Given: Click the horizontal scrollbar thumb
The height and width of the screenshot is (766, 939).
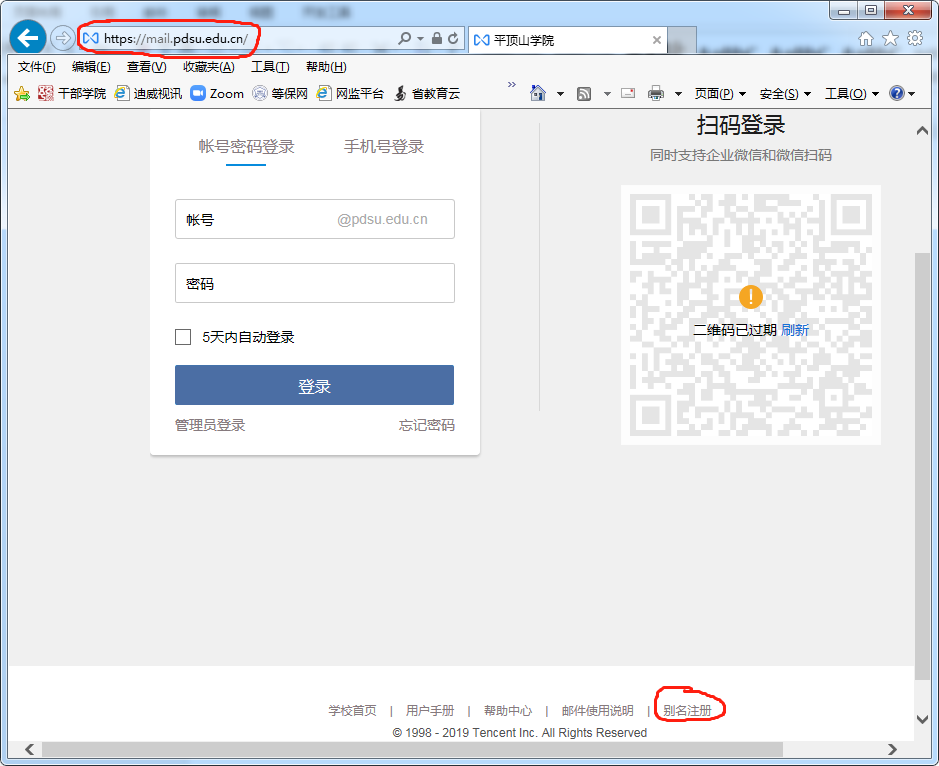Looking at the screenshot, I should [x=412, y=749].
